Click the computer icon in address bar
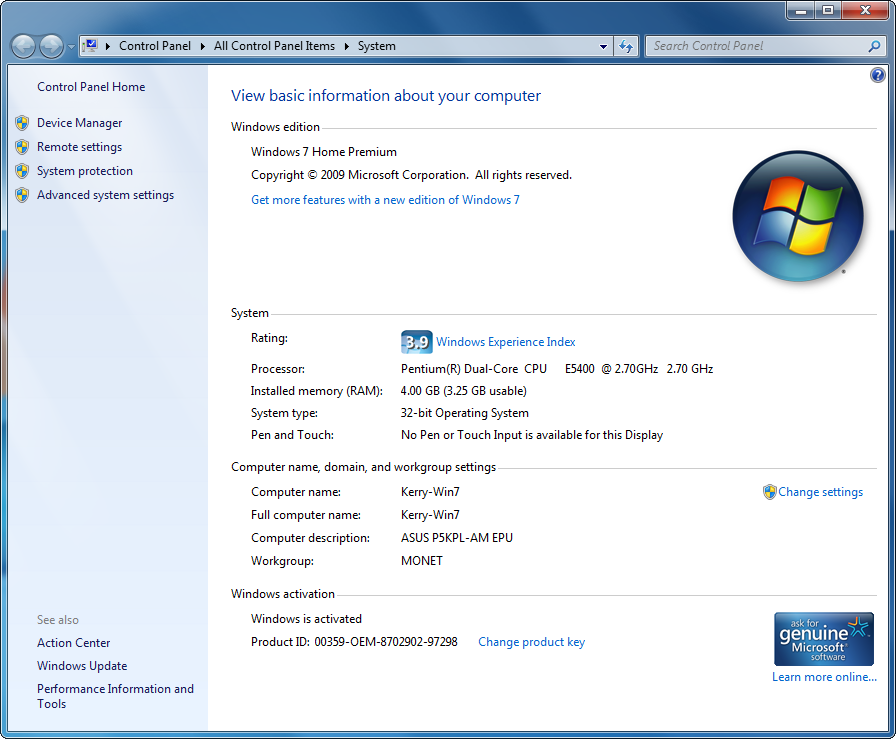Screen dimensions: 896x739 [90, 46]
